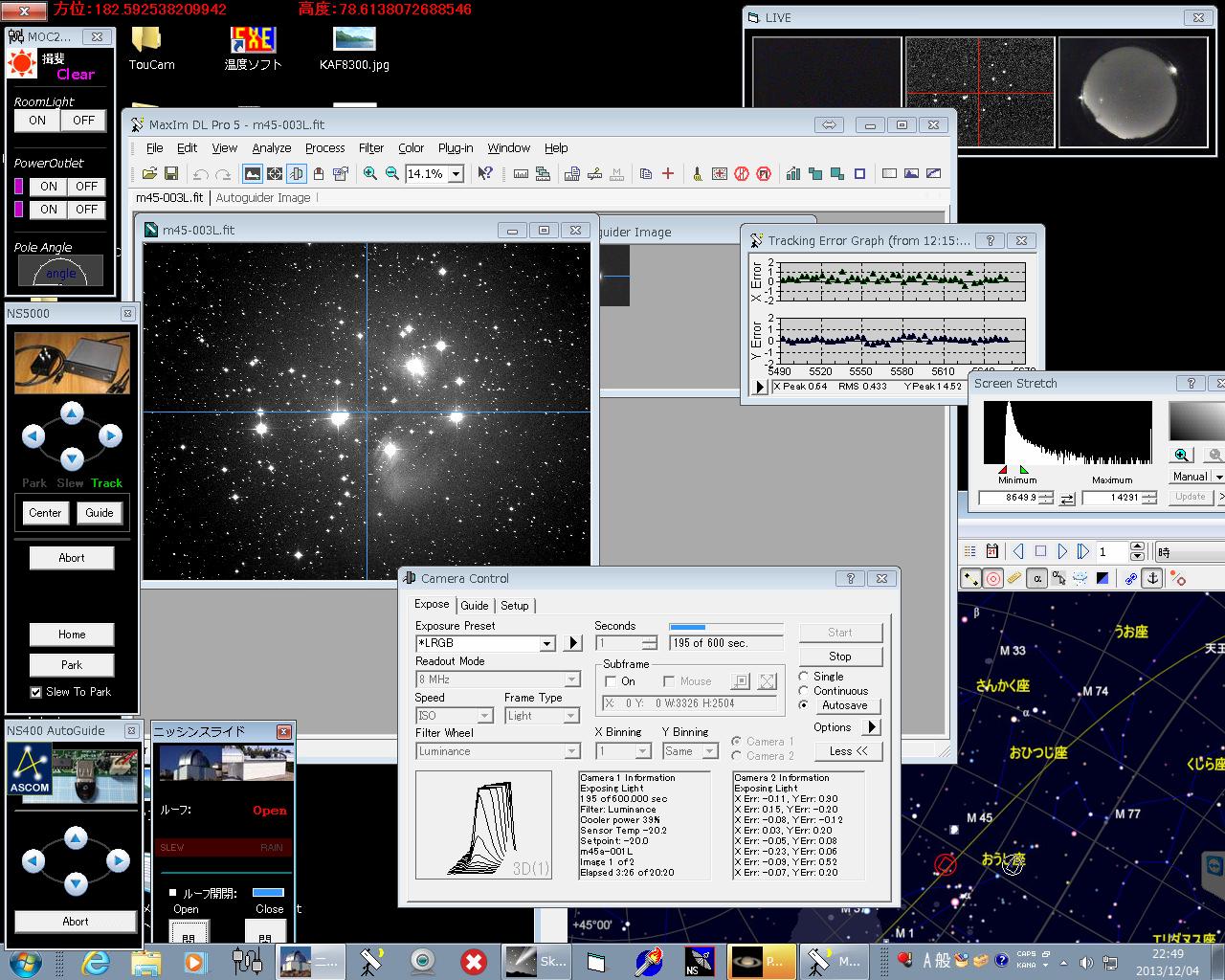This screenshot has width=1225, height=980.
Task: Open Internet Explorer from taskbar
Action: coord(97,961)
